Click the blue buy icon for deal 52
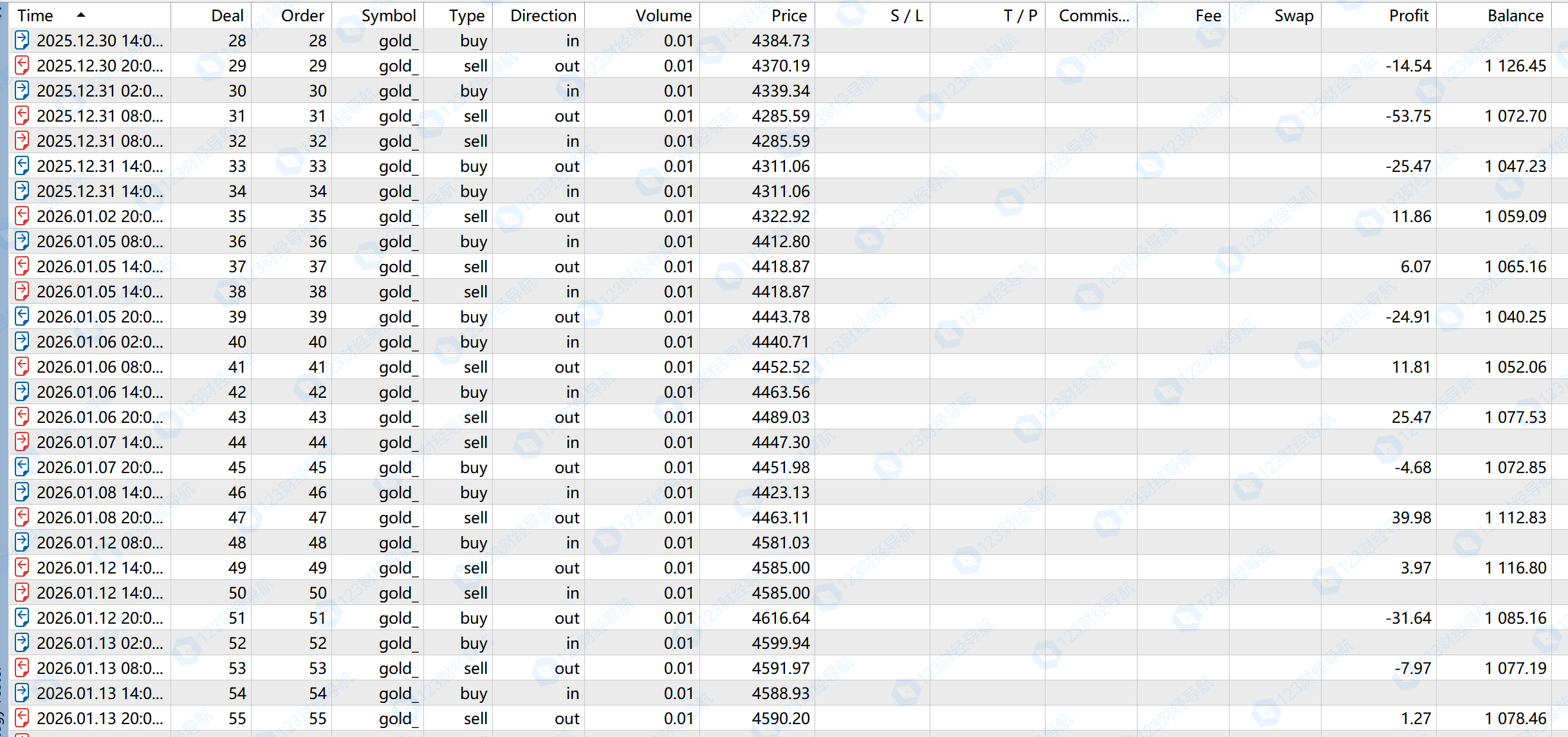The height and width of the screenshot is (737, 1568). 22,643
